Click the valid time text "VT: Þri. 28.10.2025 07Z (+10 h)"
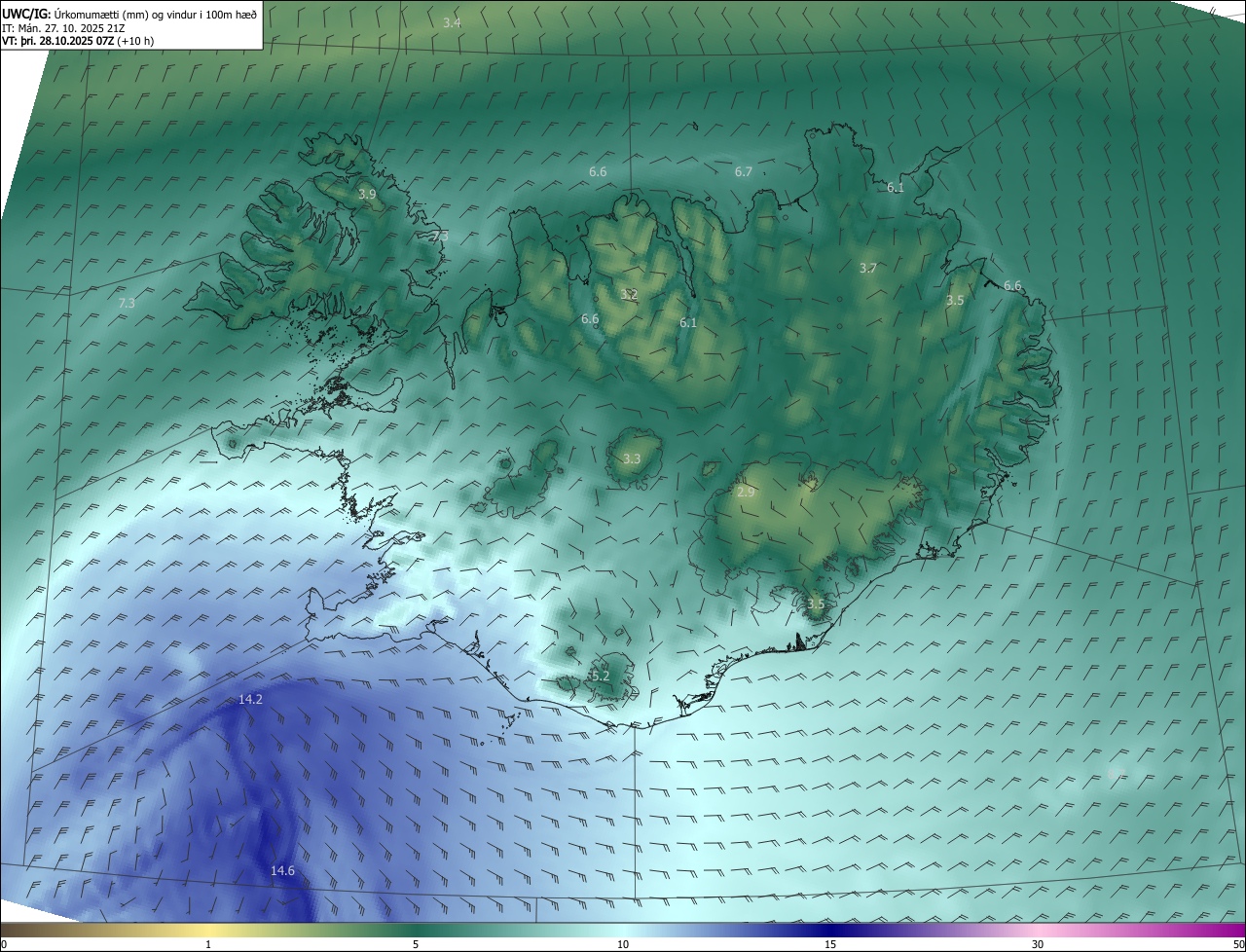The width and height of the screenshot is (1246, 952). [x=78, y=41]
